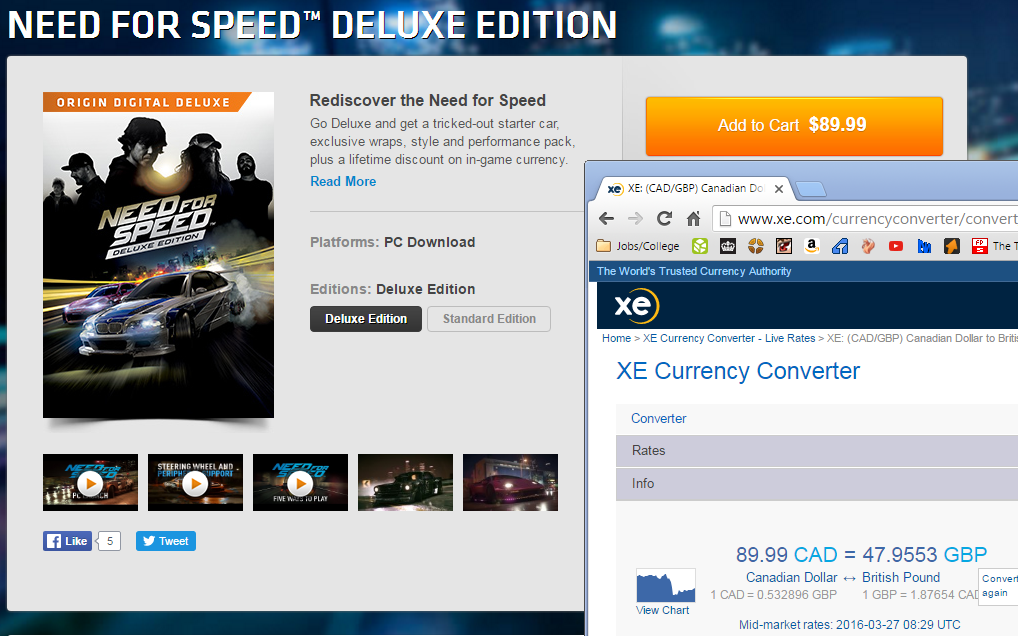
Task: Click the mid-market rates timestamp text
Action: coord(849,625)
